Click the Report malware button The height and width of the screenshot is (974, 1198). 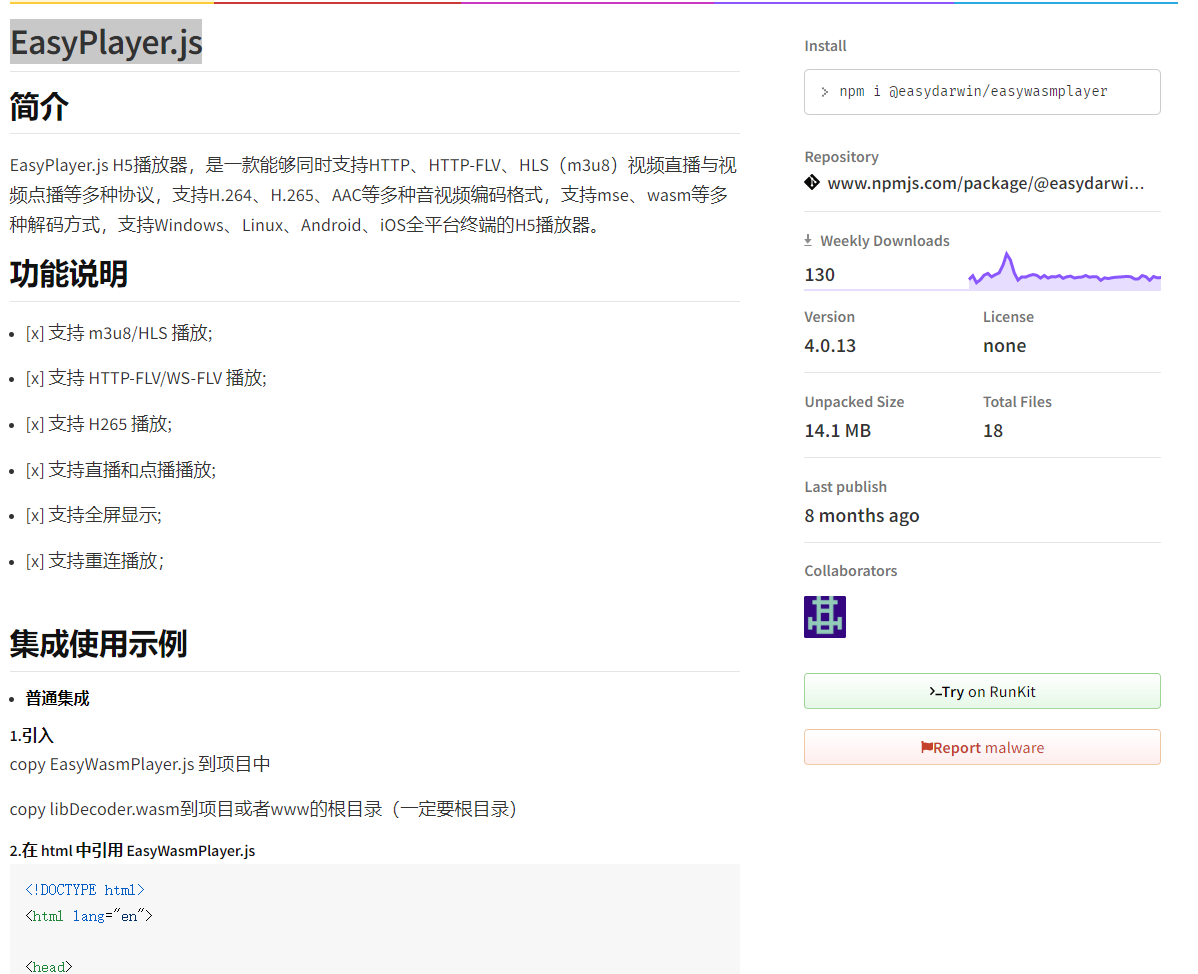[x=981, y=747]
